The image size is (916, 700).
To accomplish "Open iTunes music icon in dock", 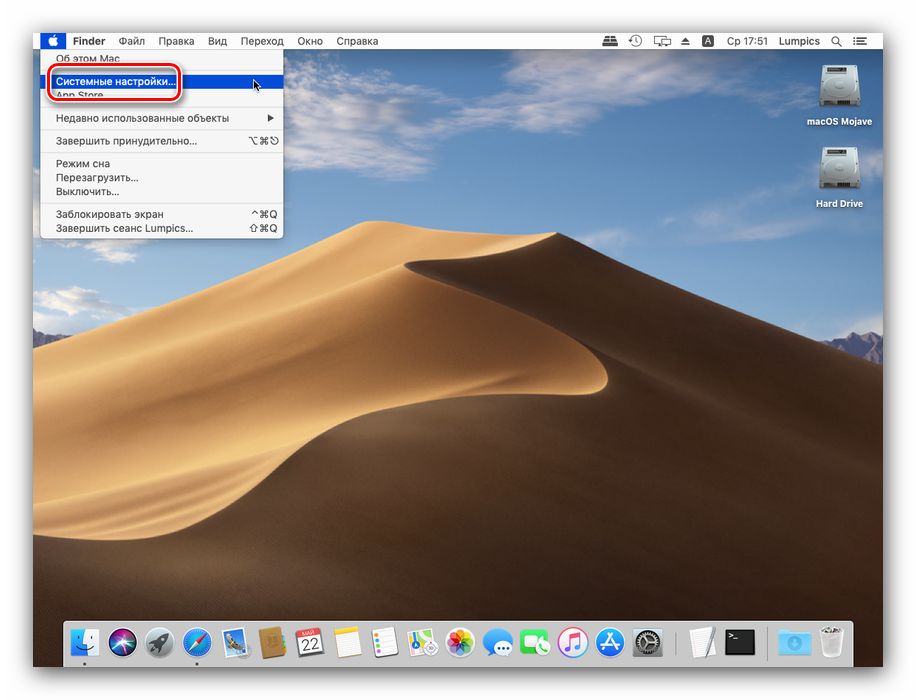I will pyautogui.click(x=572, y=642).
